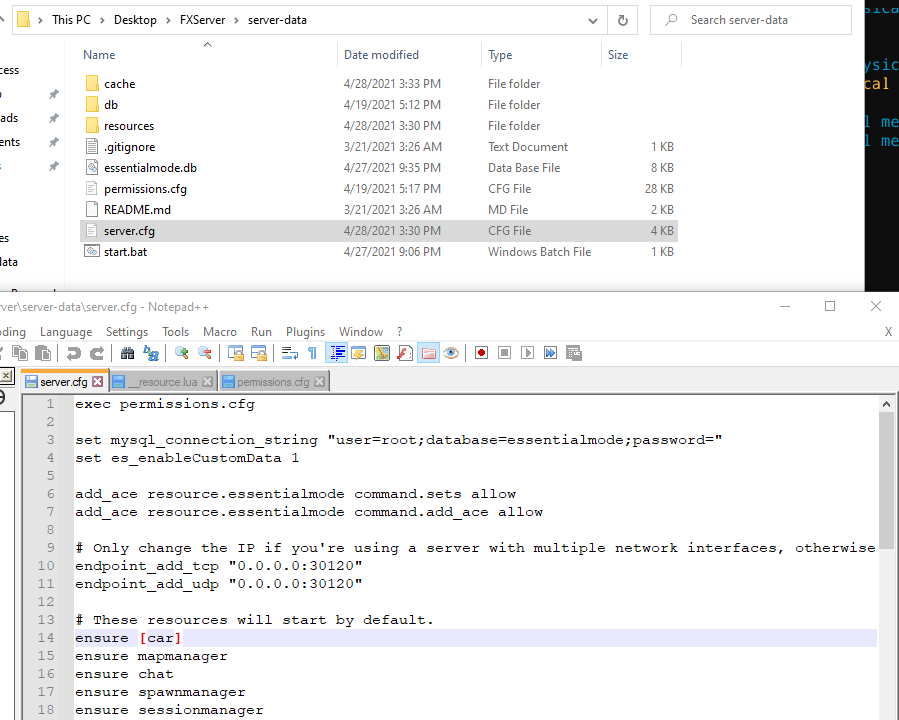Open the Language menu
Image resolution: width=899 pixels, height=720 pixels.
(x=66, y=332)
